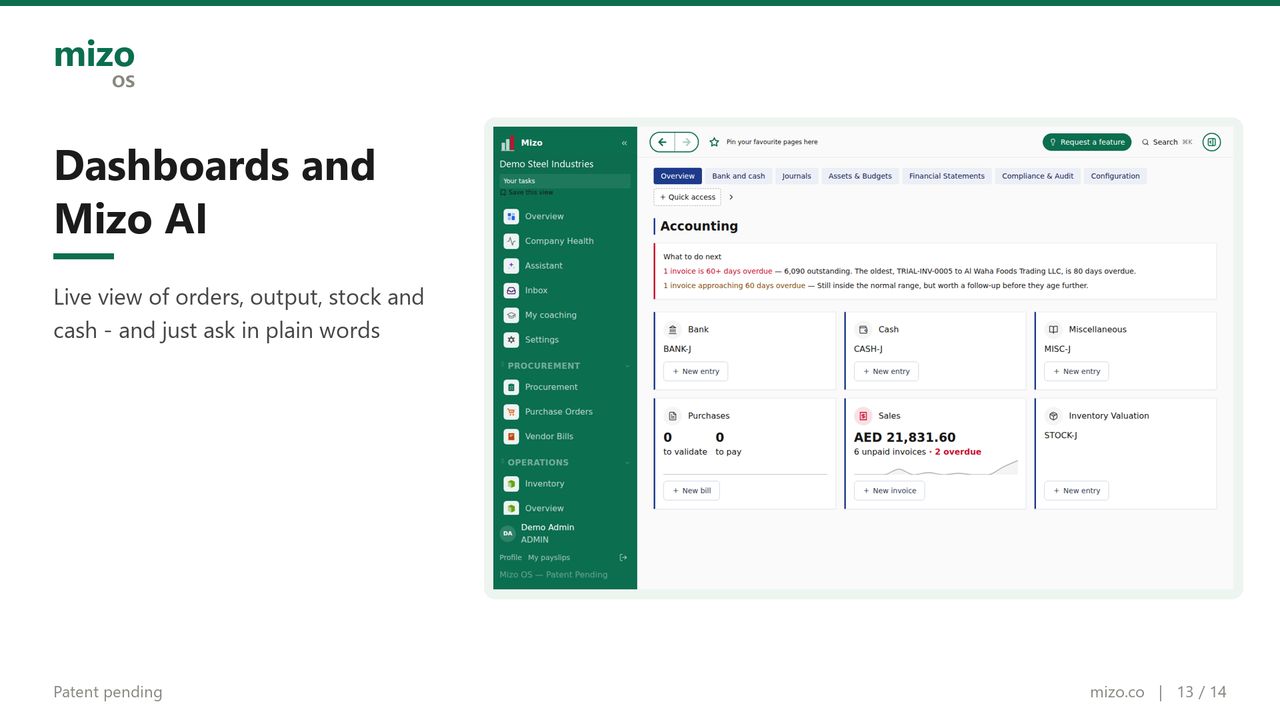Click New entry on the Bank card
The height and width of the screenshot is (720, 1280).
pos(696,371)
